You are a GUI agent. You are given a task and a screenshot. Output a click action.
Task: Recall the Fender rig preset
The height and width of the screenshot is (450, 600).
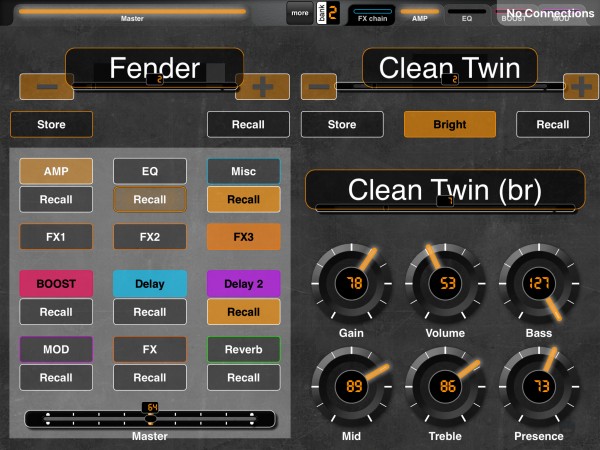pyautogui.click(x=248, y=124)
